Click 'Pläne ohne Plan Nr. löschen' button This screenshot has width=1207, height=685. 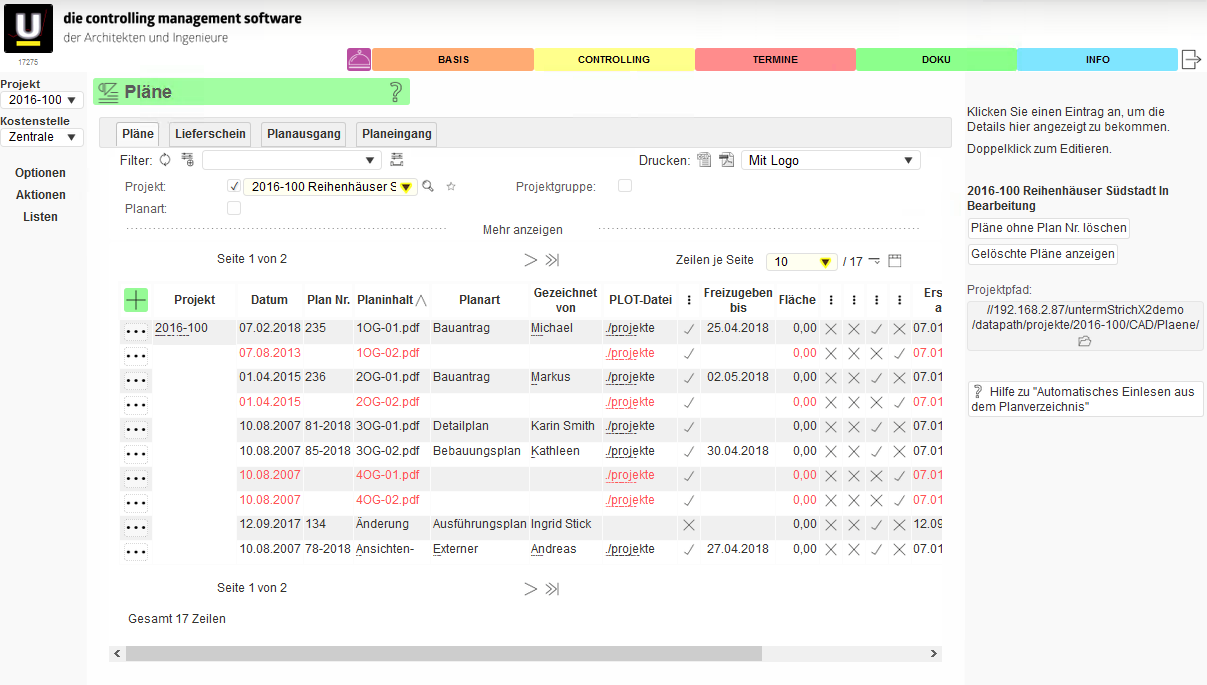pos(1049,228)
